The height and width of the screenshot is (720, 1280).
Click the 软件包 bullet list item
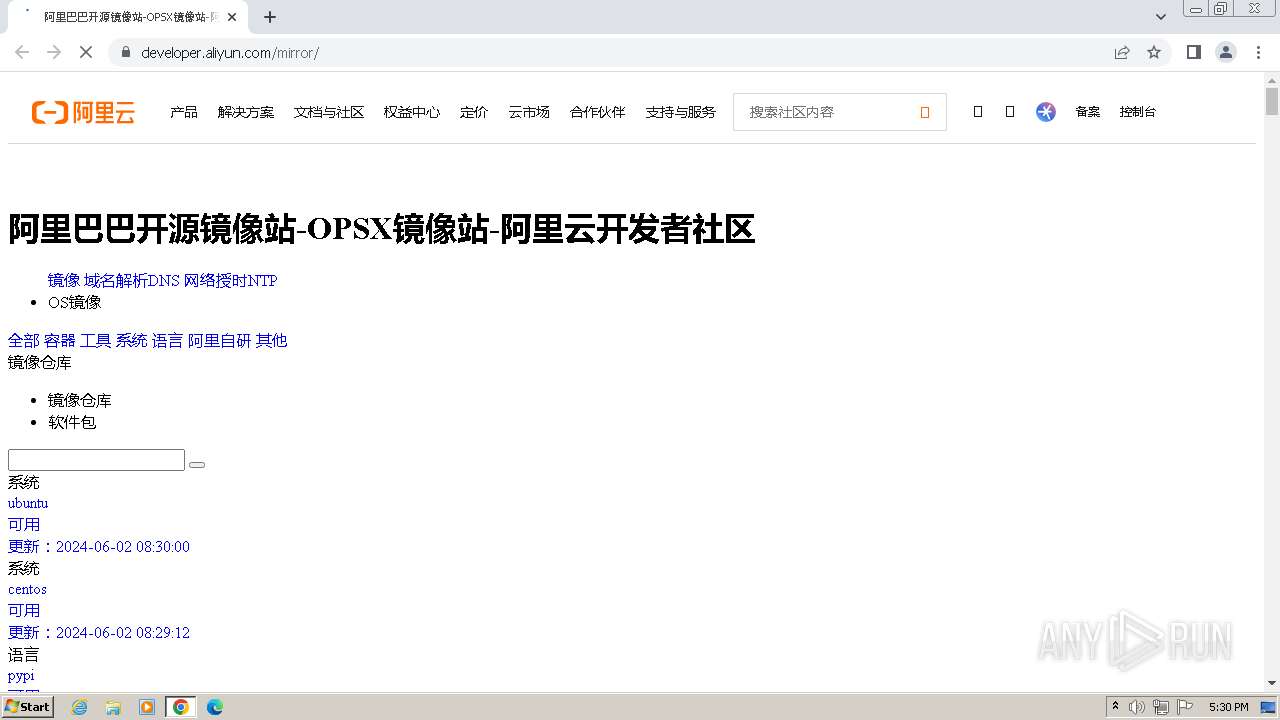[x=72, y=423]
